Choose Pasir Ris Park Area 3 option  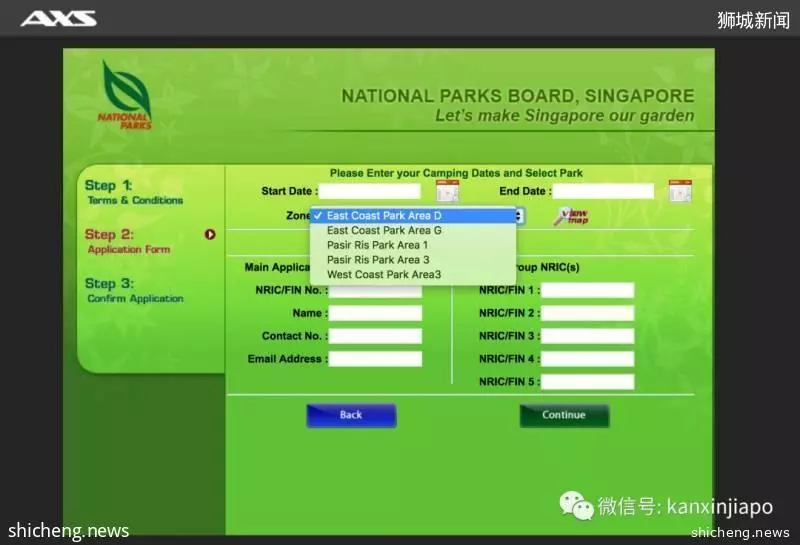pos(413,260)
